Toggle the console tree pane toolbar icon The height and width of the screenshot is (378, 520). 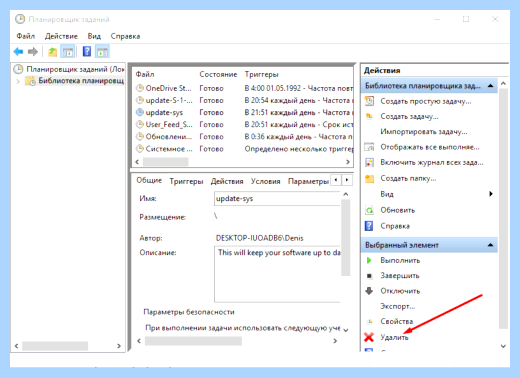(x=68, y=52)
